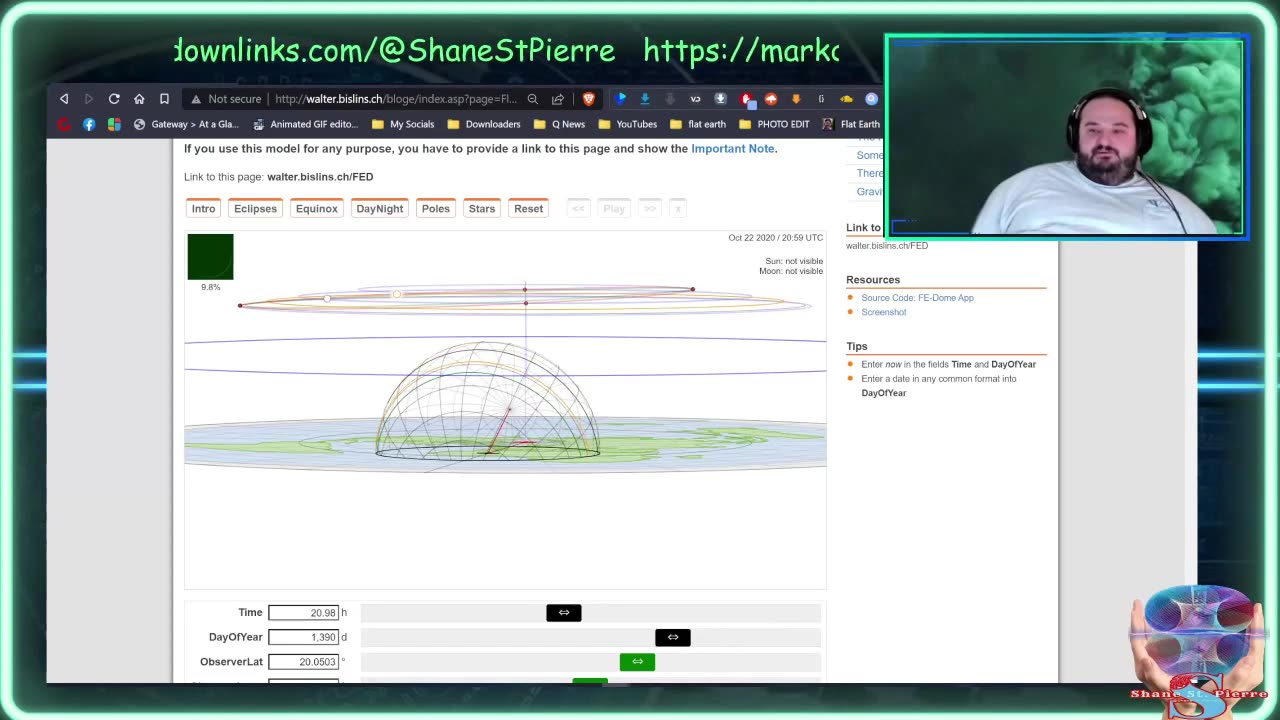This screenshot has height=720, width=1280.
Task: Expand the My Socials bookmark folder
Action: [x=403, y=124]
